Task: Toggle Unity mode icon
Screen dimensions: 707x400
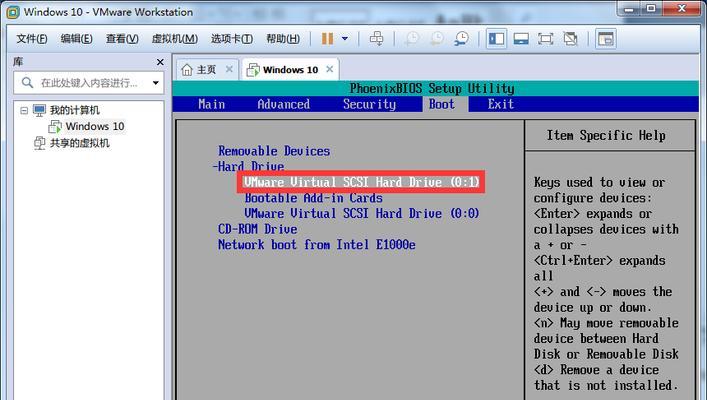Action: coord(570,39)
